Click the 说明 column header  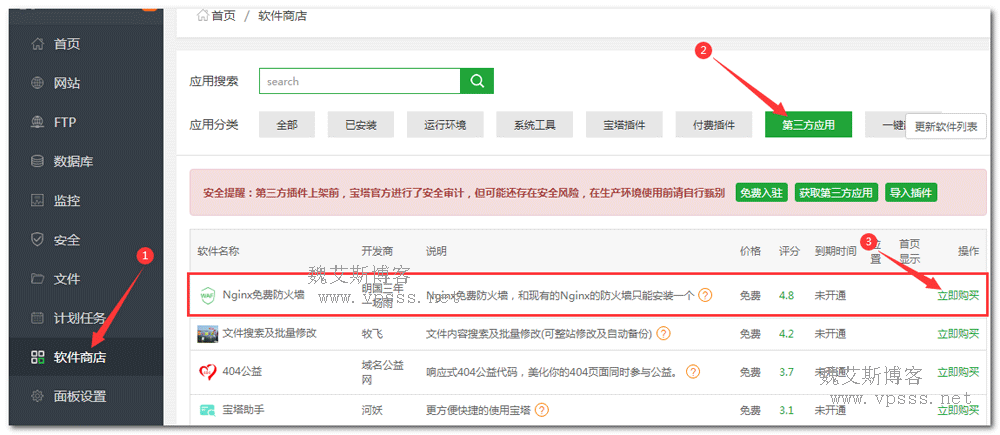tap(436, 251)
